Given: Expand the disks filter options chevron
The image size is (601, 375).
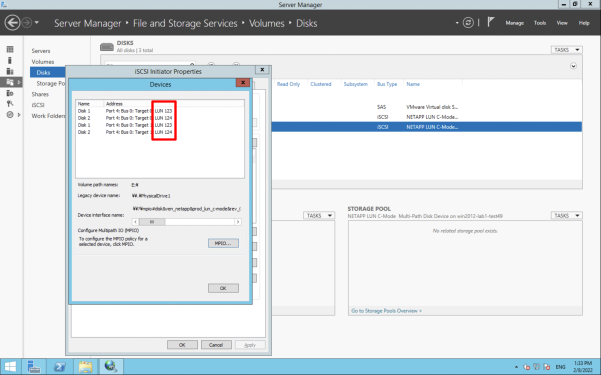Looking at the screenshot, I should pos(573,66).
